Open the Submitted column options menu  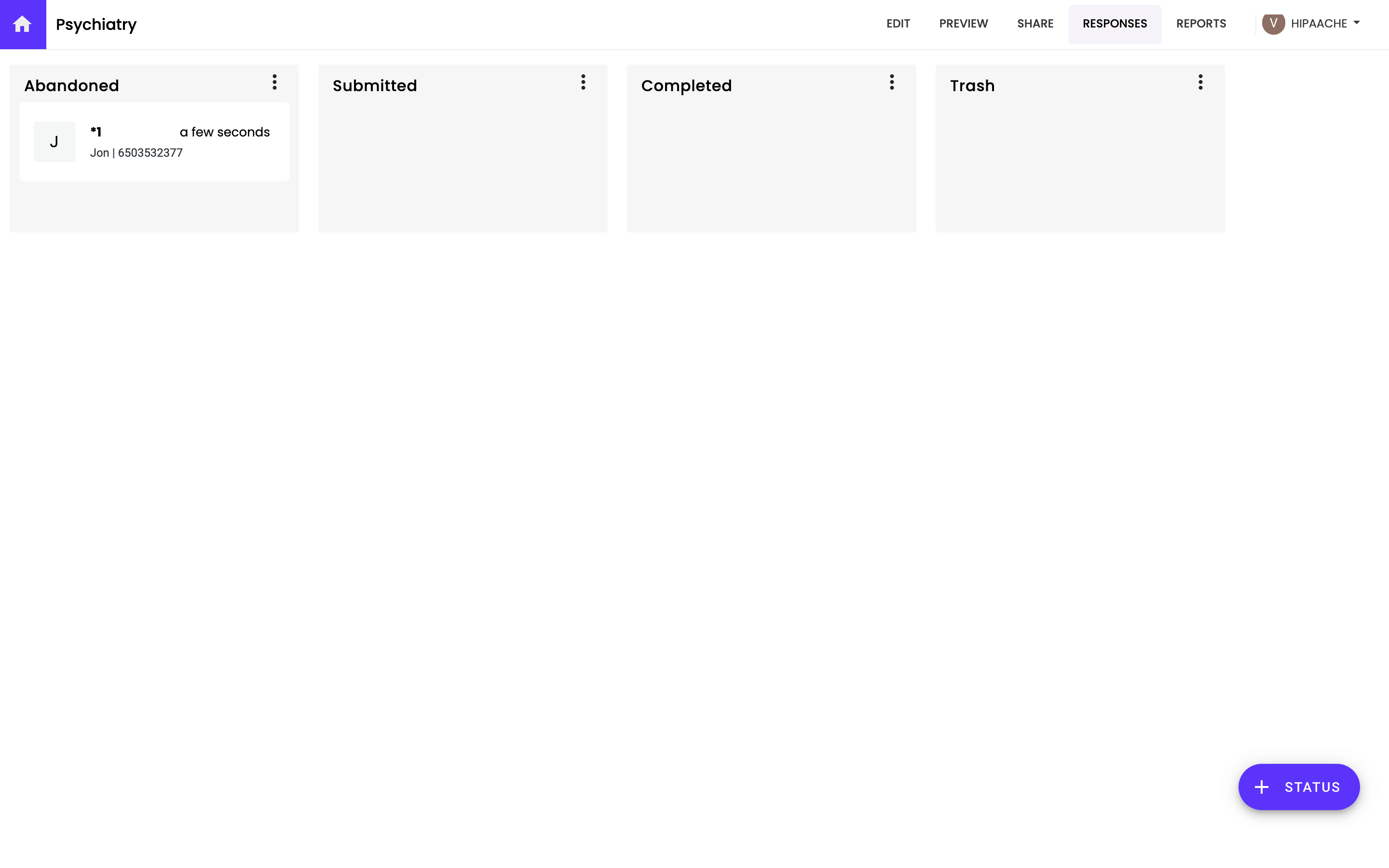coord(583,82)
